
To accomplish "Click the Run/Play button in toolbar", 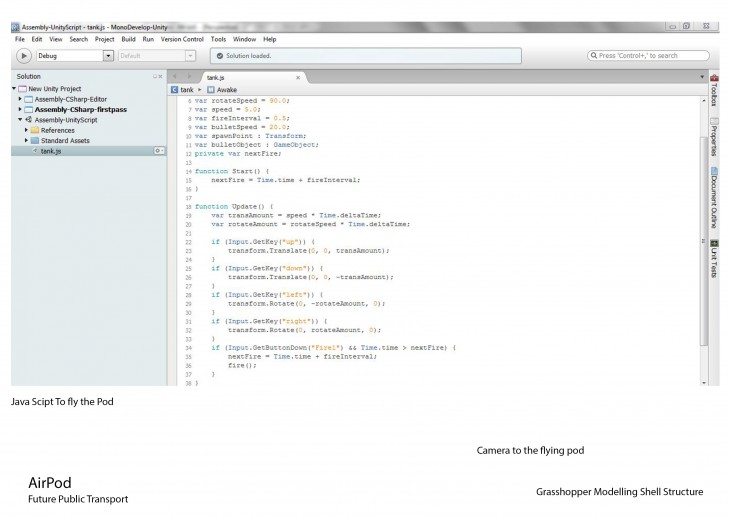I will pos(25,56).
